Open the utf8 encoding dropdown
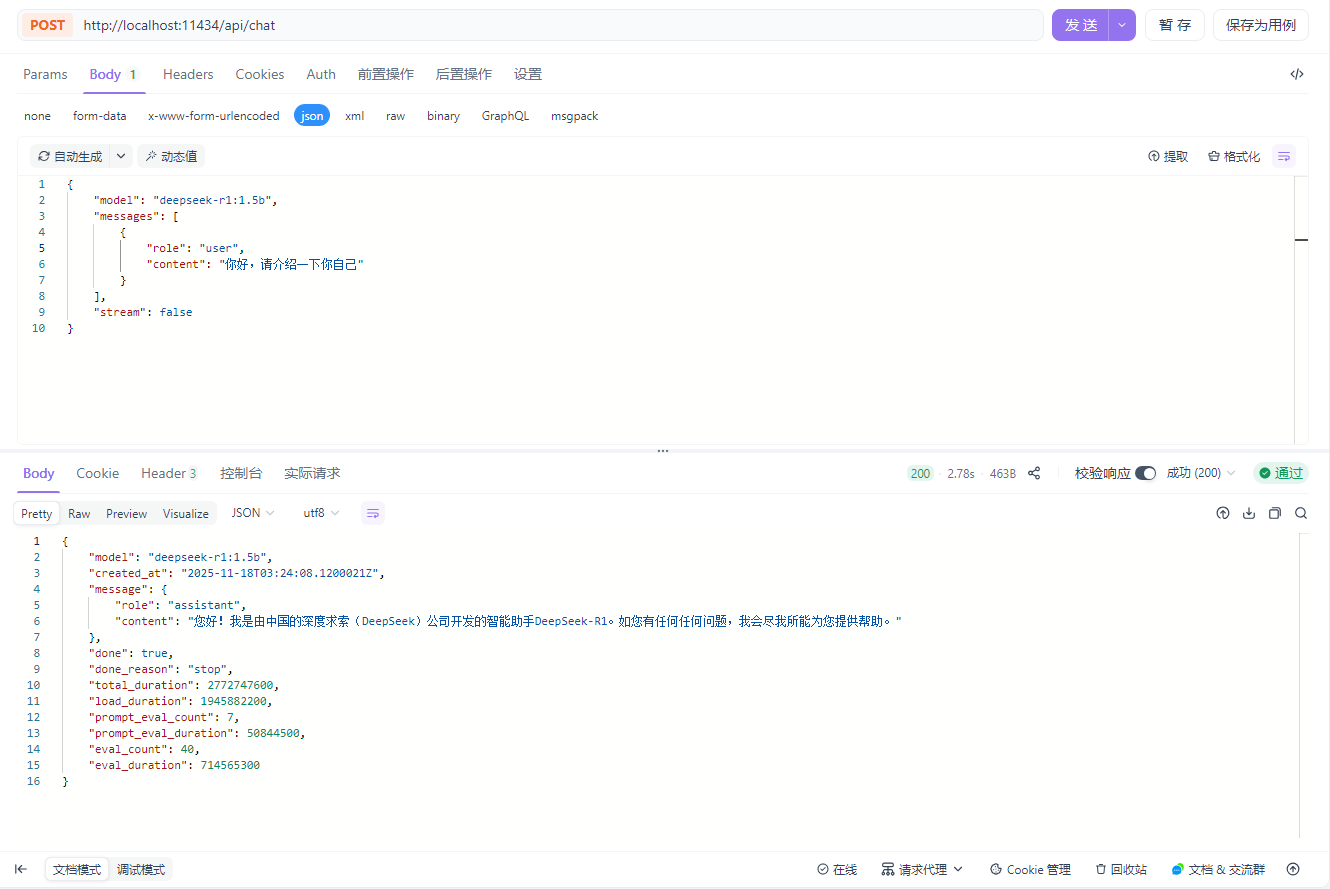 tap(318, 512)
